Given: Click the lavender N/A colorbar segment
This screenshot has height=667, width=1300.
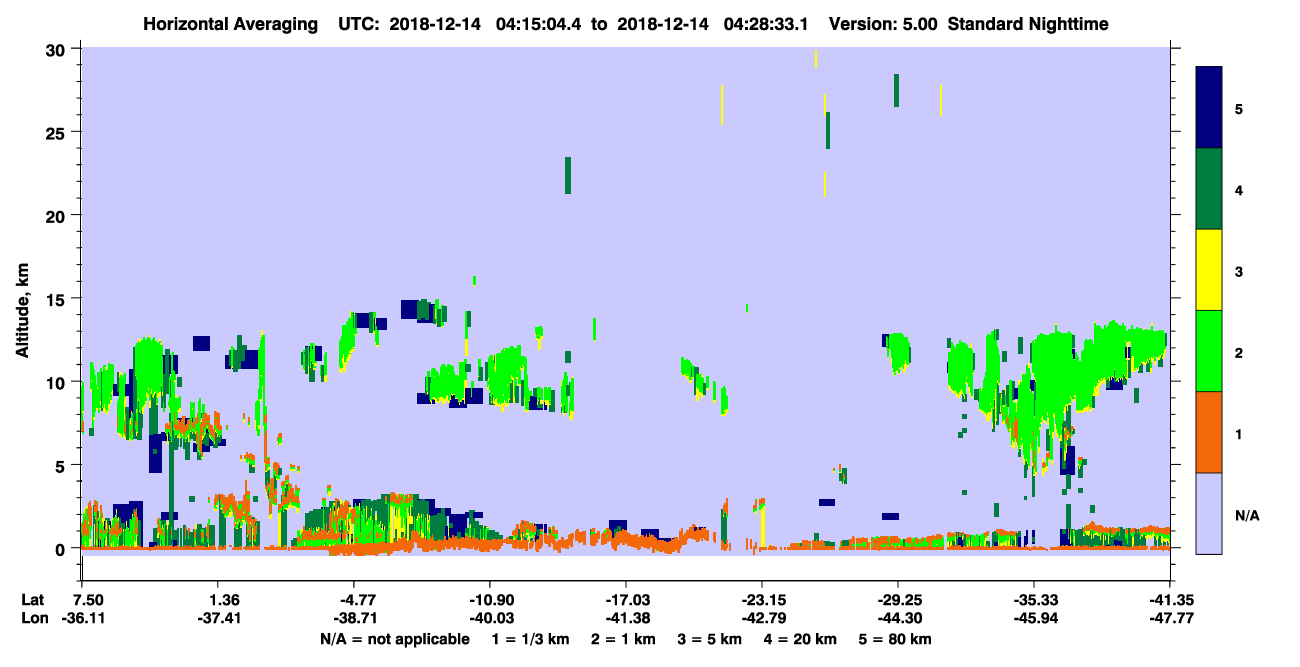Looking at the screenshot, I should coord(1209,513).
